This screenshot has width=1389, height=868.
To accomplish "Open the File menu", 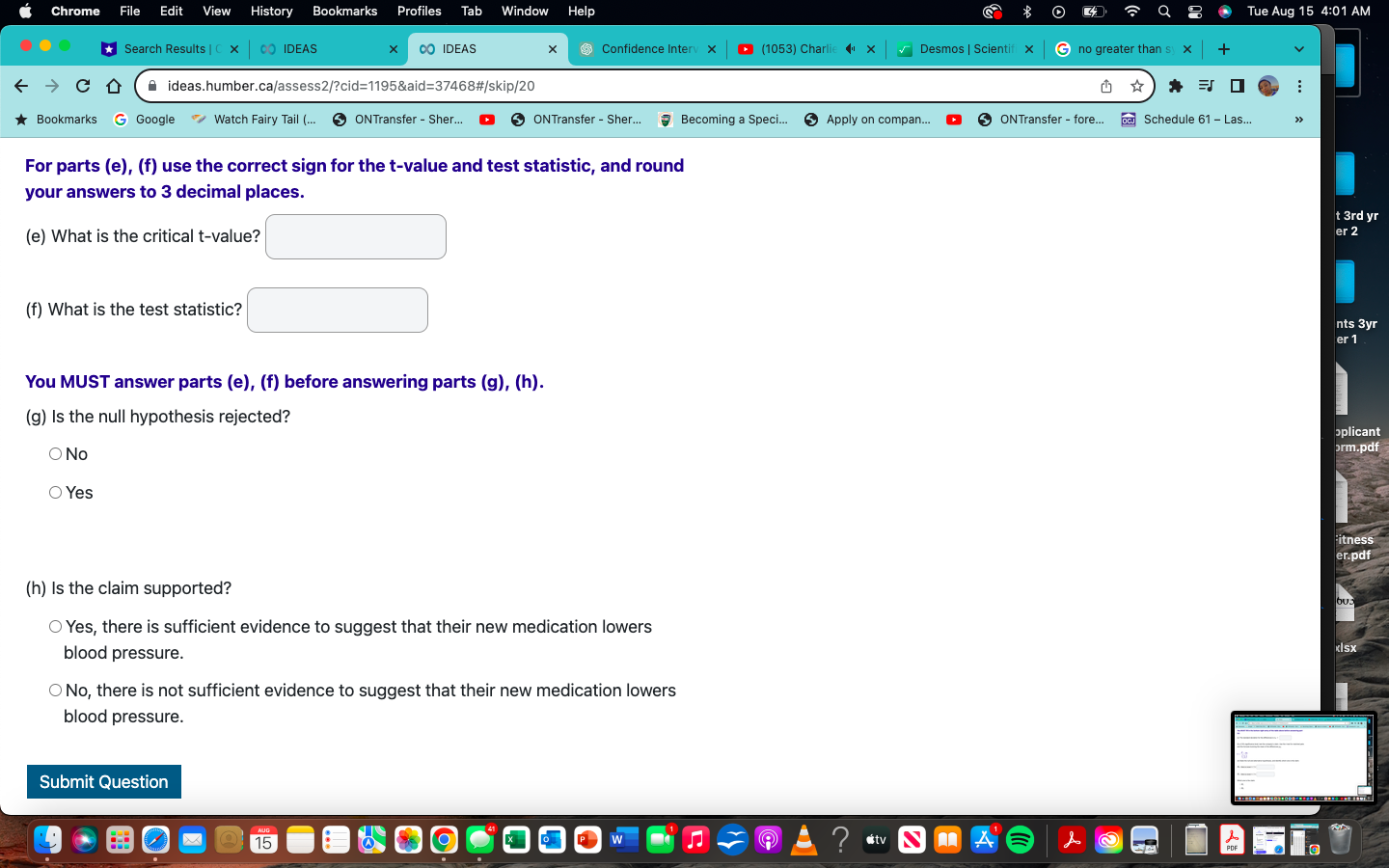I will (129, 11).
